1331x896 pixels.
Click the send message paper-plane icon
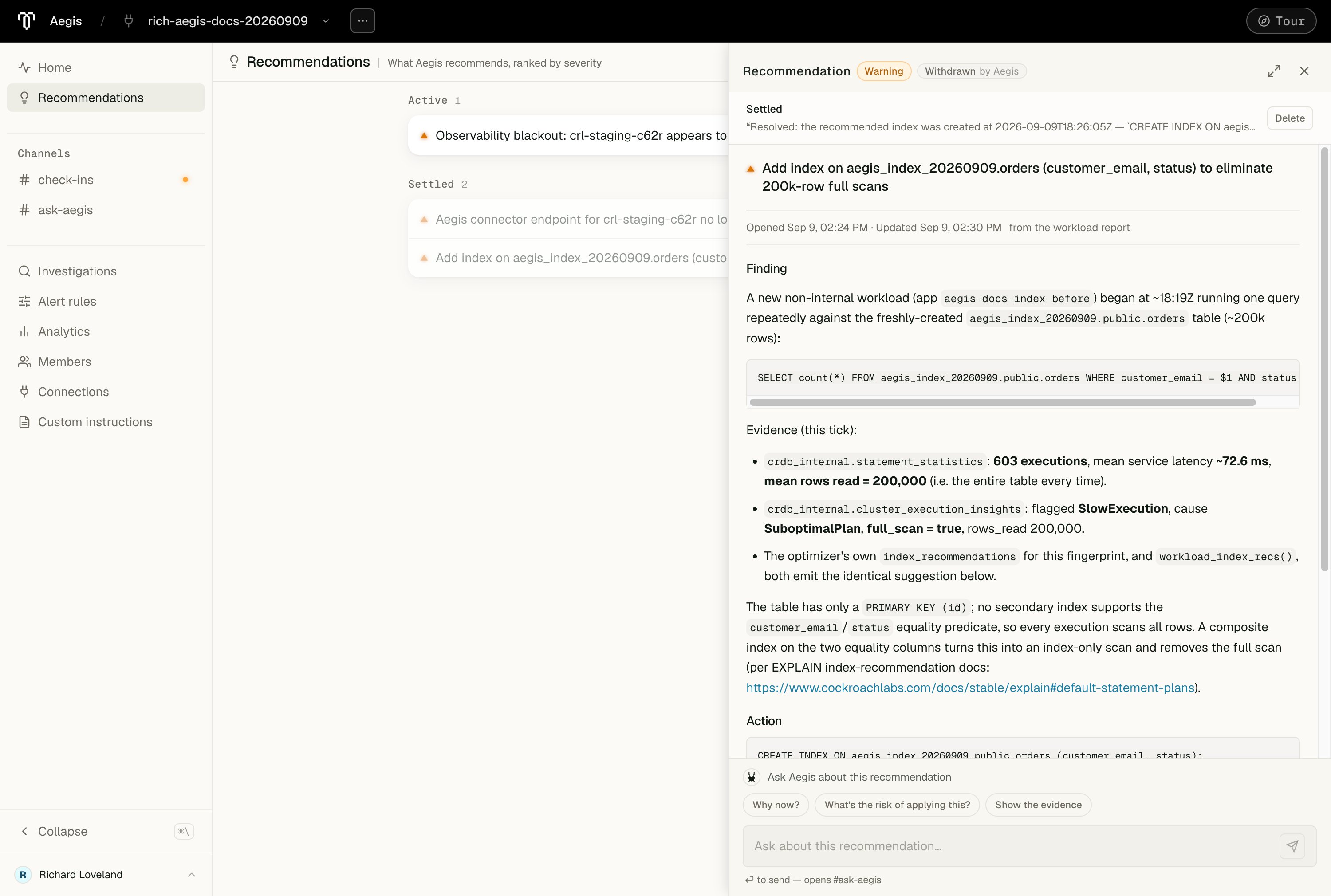point(1292,846)
